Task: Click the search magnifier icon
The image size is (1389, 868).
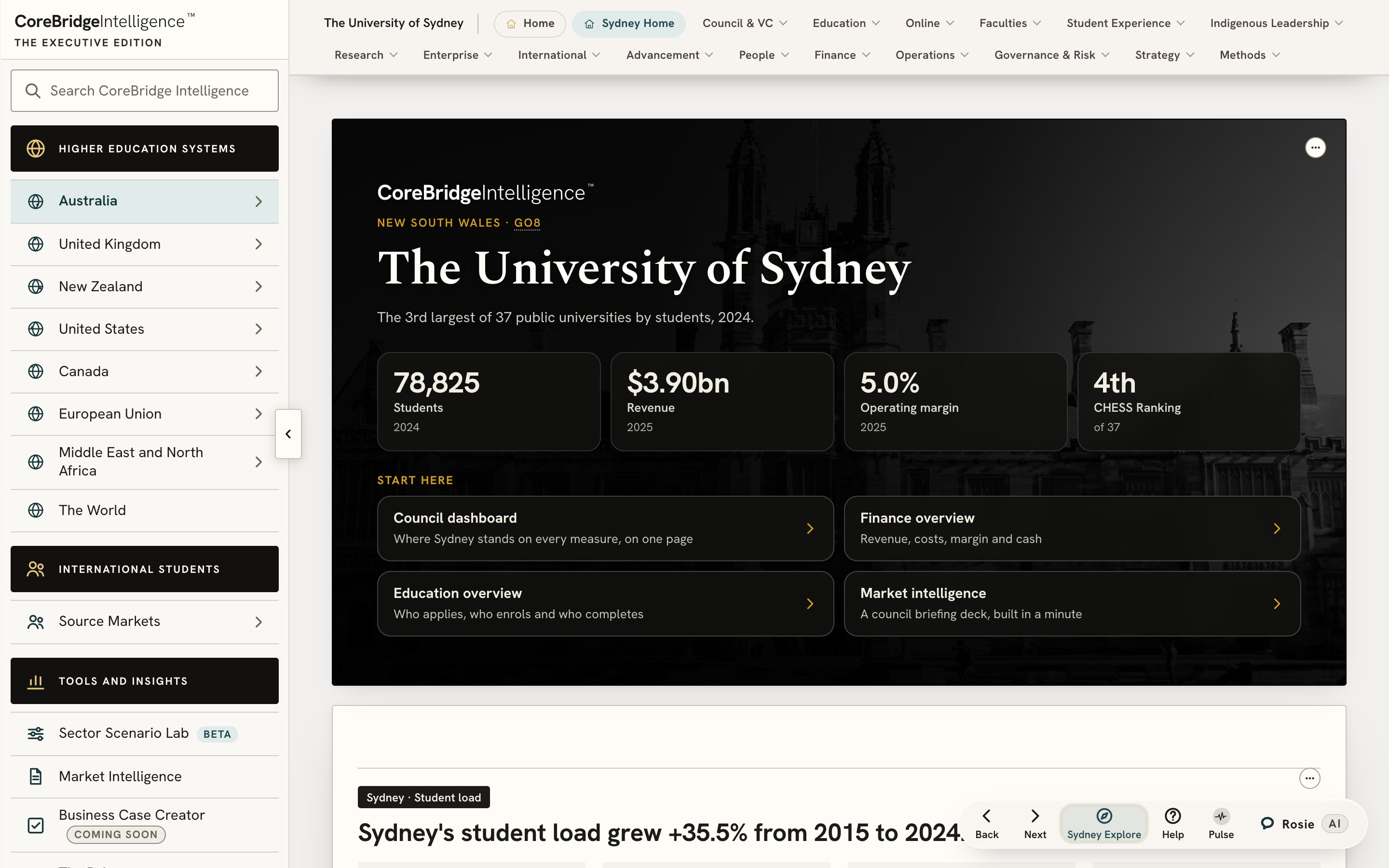Action: [x=33, y=91]
